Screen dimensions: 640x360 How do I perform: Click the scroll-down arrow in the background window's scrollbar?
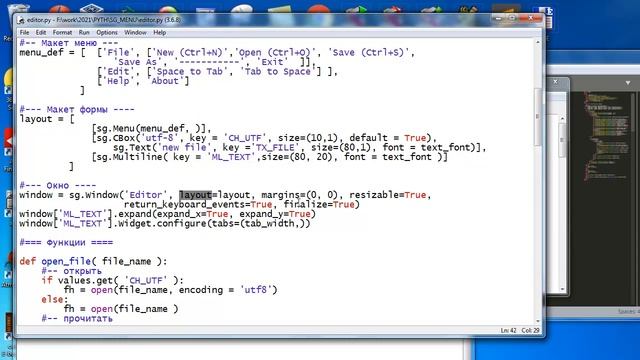(x=562, y=289)
